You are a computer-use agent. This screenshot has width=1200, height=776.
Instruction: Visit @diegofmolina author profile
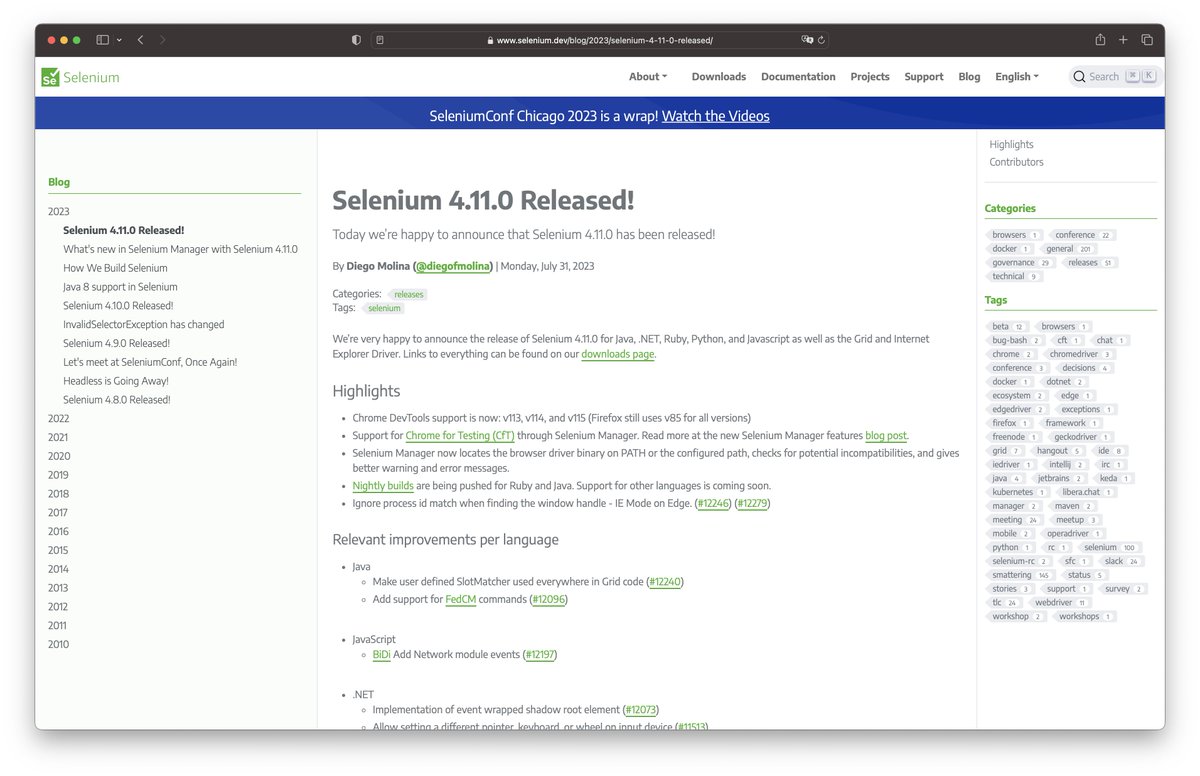(x=455, y=265)
